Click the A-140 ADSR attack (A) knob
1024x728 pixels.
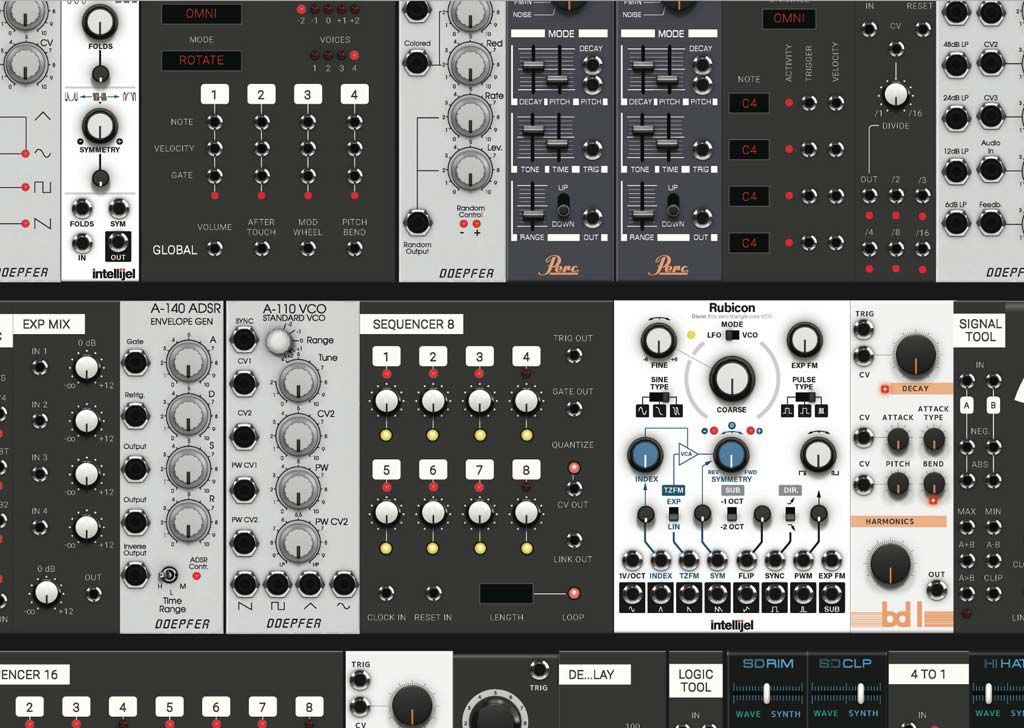click(x=189, y=361)
